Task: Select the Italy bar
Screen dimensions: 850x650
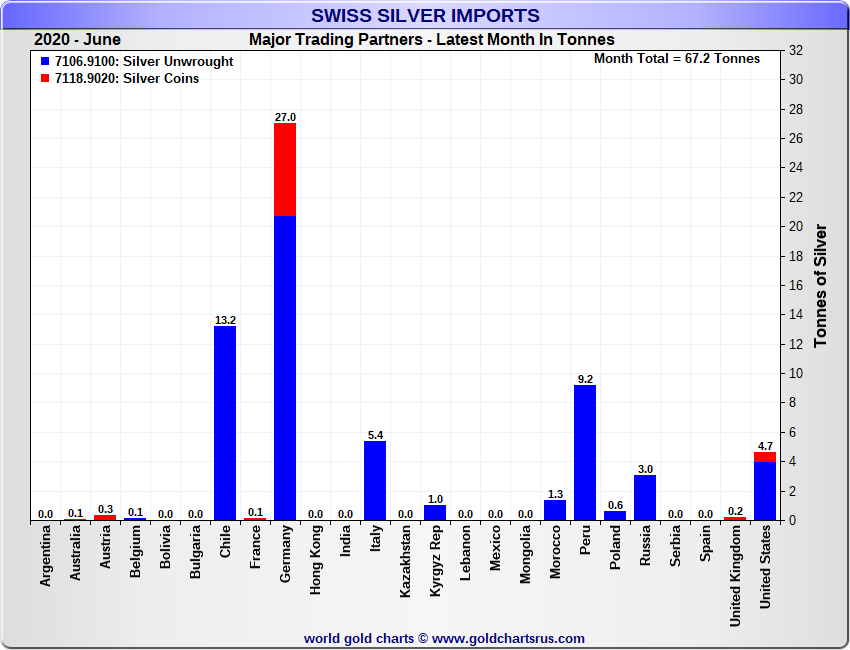Action: point(375,480)
